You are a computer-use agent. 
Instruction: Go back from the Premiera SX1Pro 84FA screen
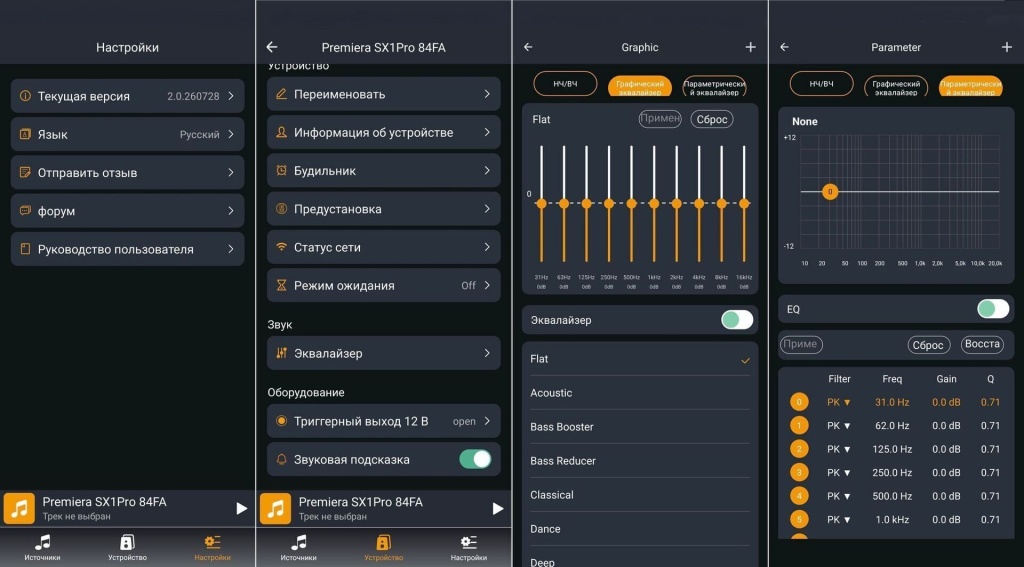(x=272, y=47)
